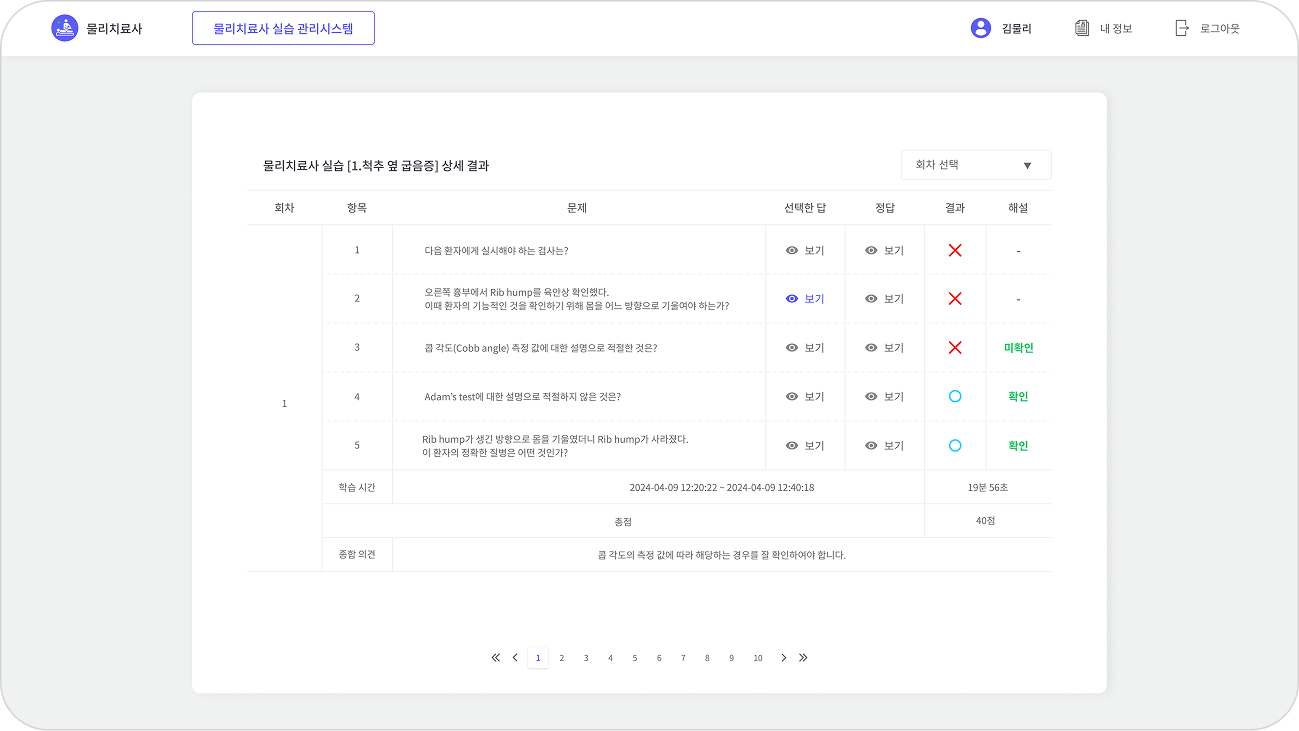1299x731 pixels.
Task: View selected answer for question 1
Action: tap(805, 250)
